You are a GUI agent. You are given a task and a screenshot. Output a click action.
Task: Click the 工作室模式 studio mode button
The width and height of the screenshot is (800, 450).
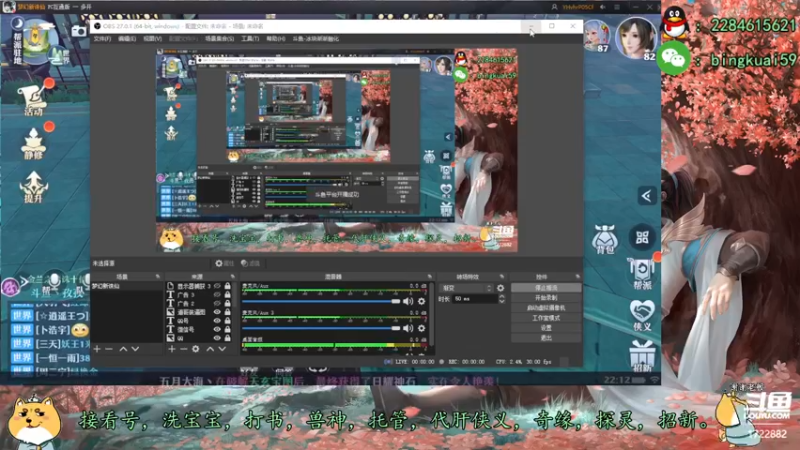(x=546, y=318)
